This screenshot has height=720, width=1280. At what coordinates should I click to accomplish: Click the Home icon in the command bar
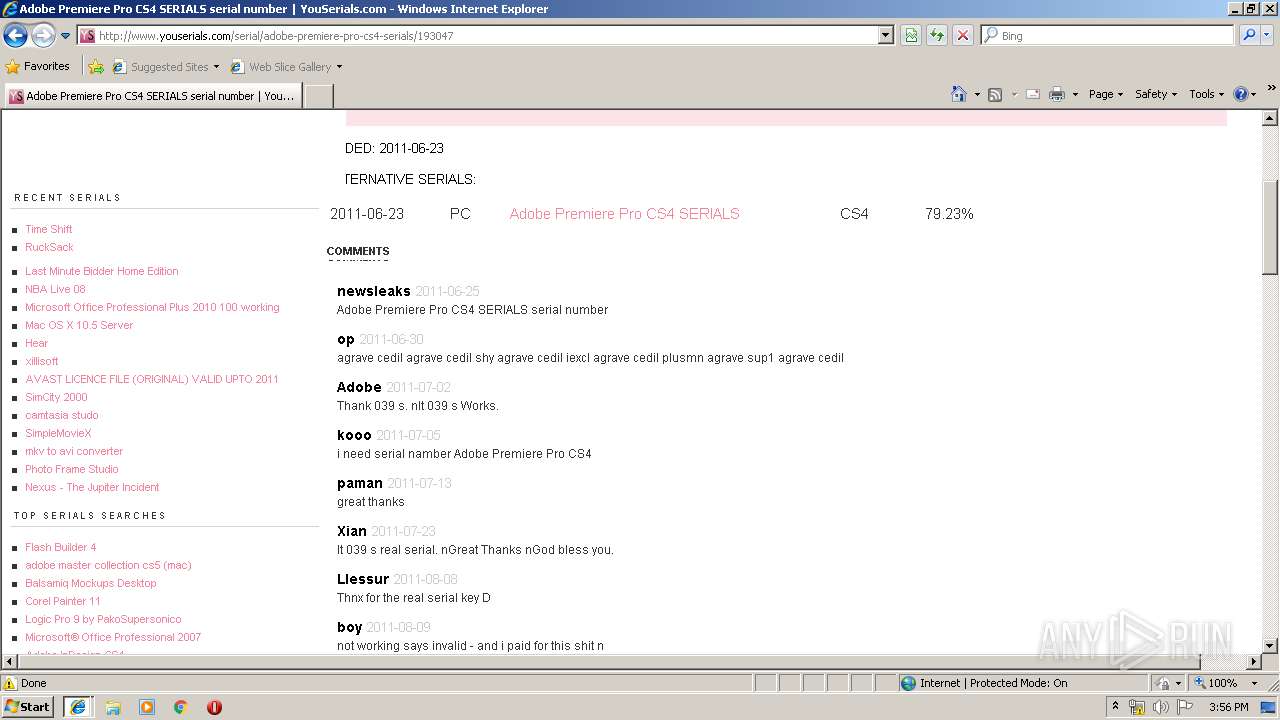(x=959, y=94)
